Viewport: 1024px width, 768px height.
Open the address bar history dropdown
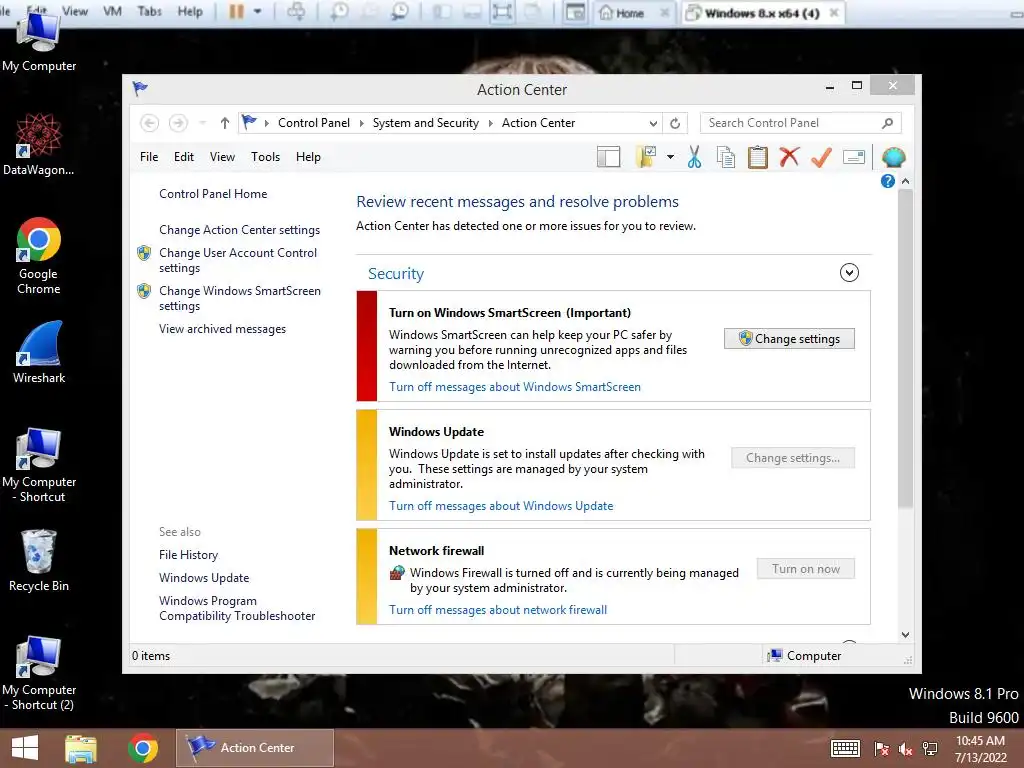coord(653,123)
